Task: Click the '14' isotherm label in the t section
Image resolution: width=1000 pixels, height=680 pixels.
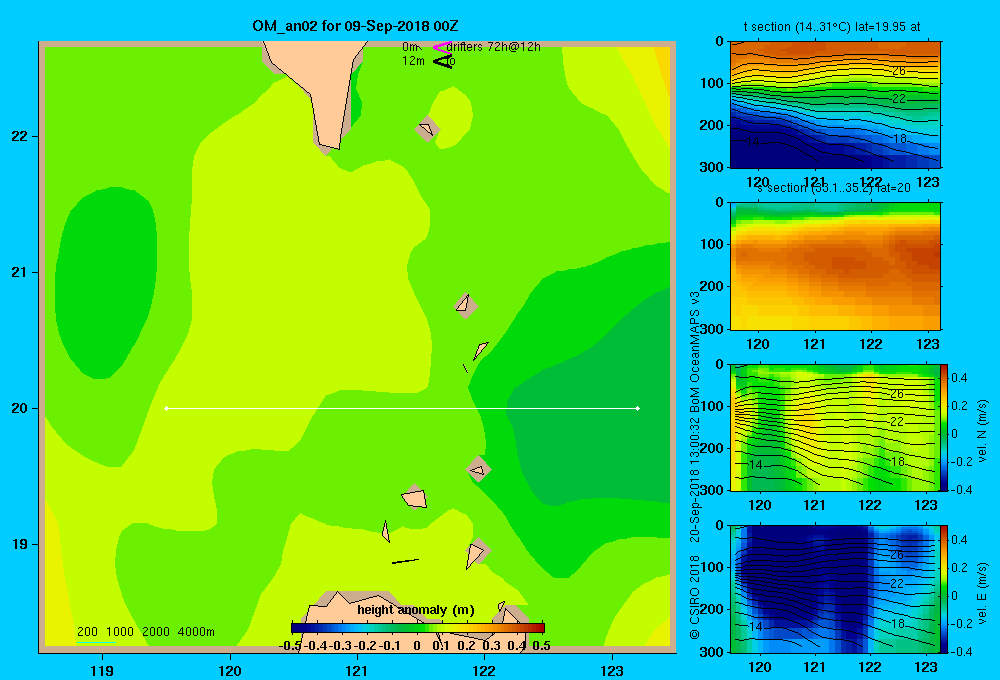Action: tap(753, 142)
